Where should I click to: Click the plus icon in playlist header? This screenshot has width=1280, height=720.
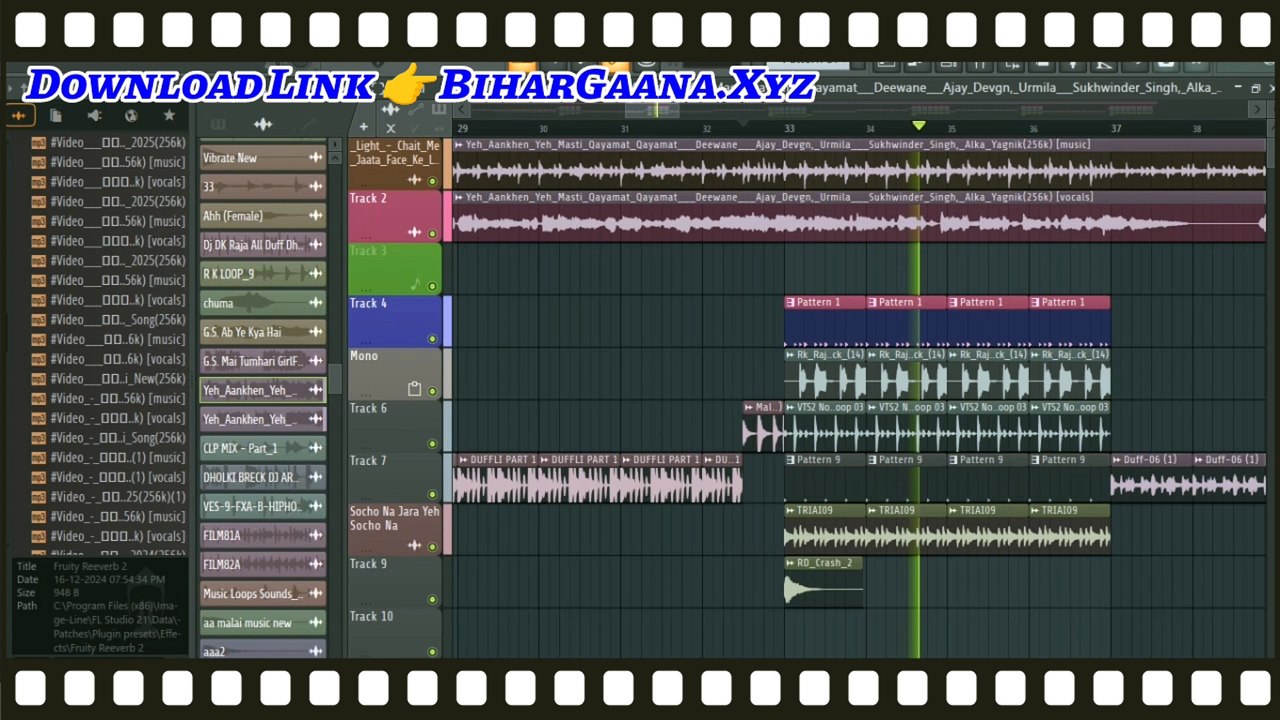(x=364, y=127)
